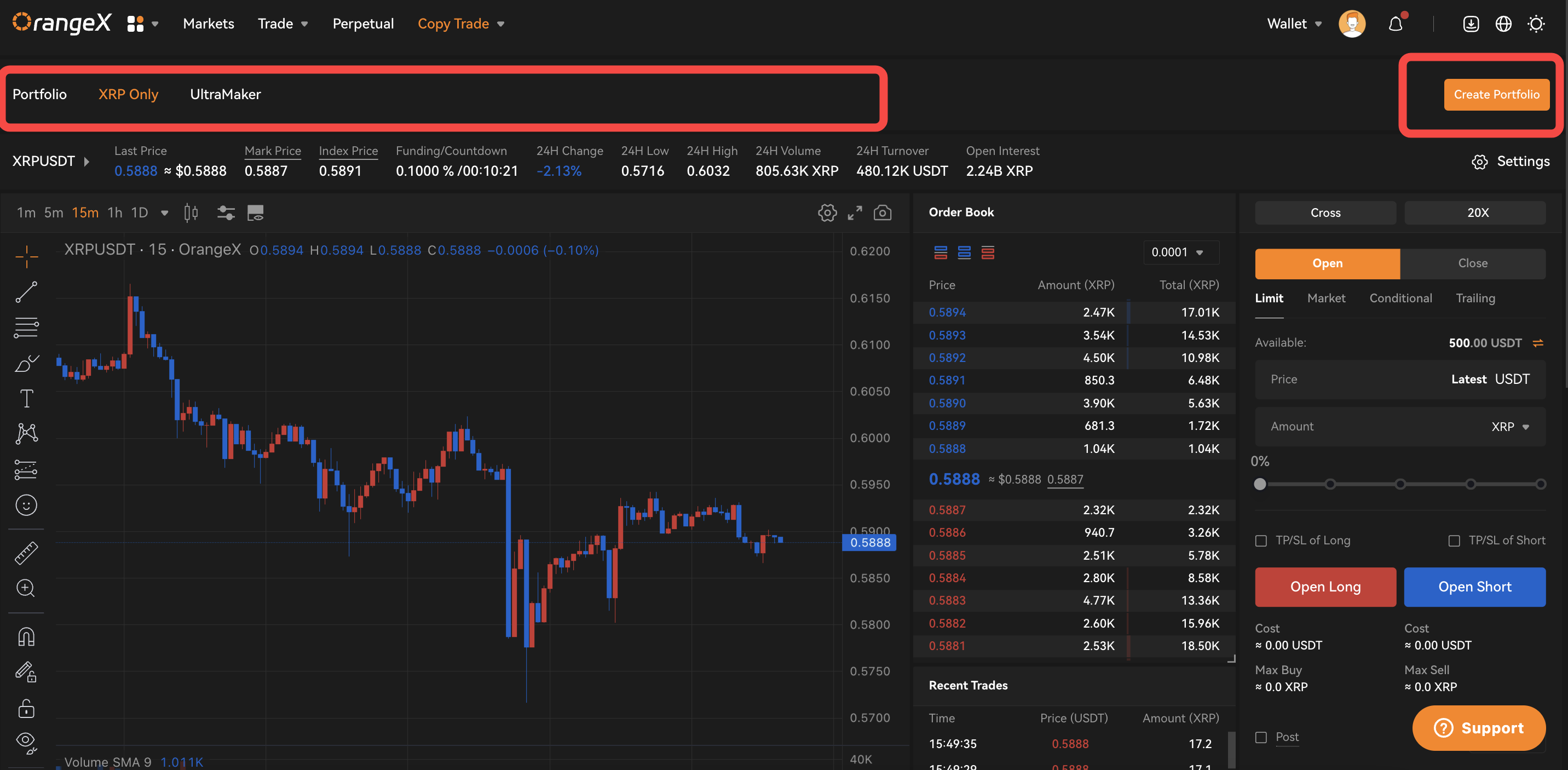Toggle the magnet snap mode
Image resolution: width=1568 pixels, height=770 pixels.
tap(26, 637)
